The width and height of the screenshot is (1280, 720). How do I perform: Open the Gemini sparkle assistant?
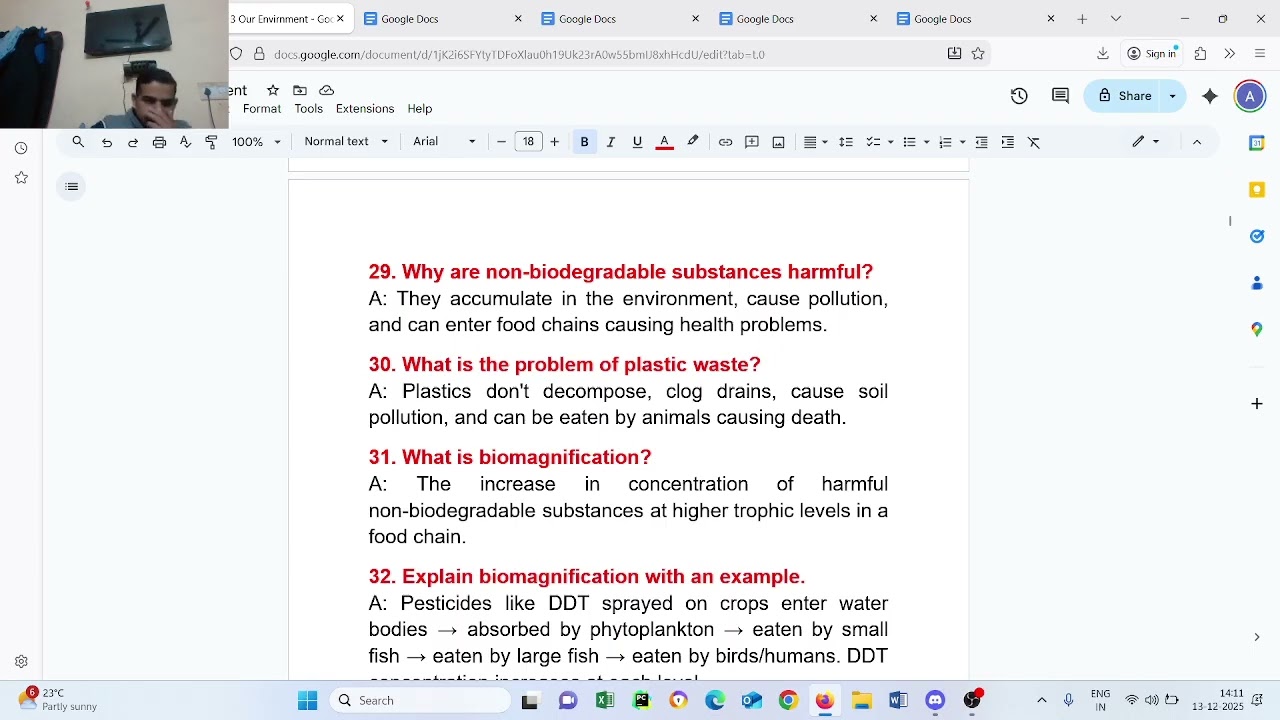coord(1210,96)
